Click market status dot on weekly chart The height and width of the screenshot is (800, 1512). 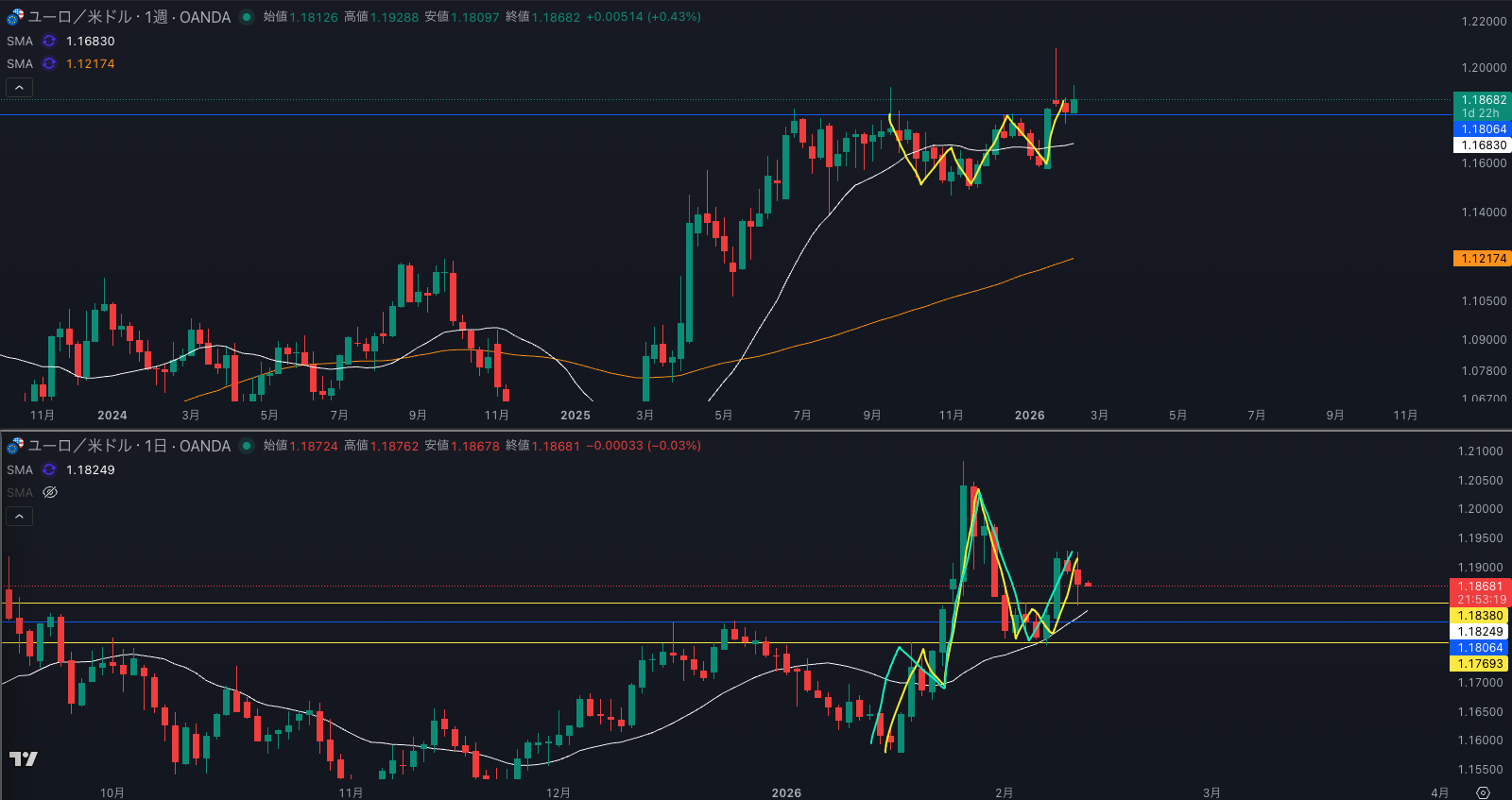247,17
